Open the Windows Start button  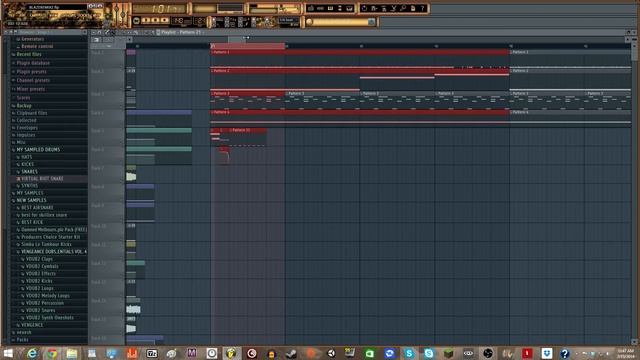tap(8, 353)
